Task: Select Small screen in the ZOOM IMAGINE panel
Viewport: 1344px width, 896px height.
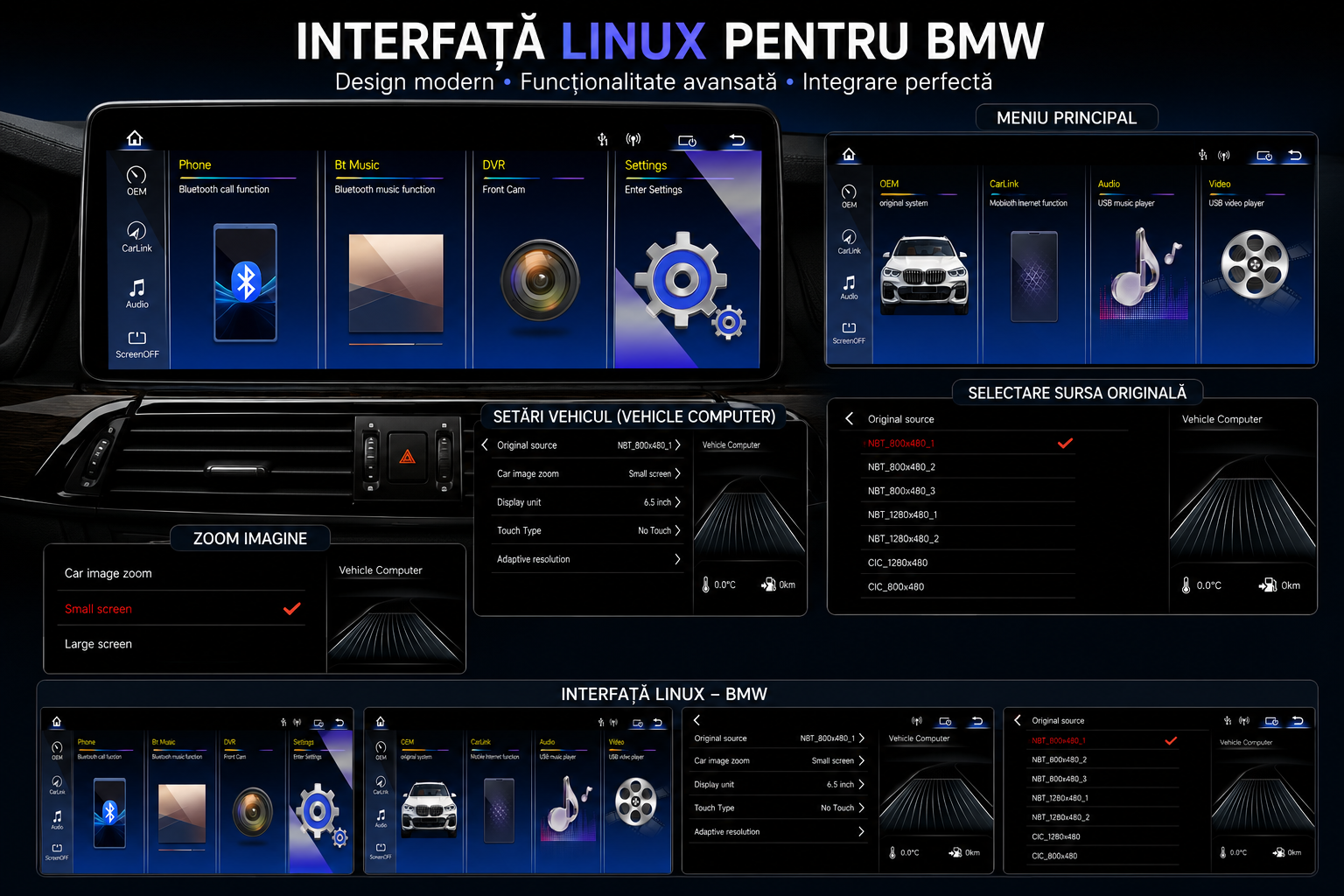Action: click(183, 609)
